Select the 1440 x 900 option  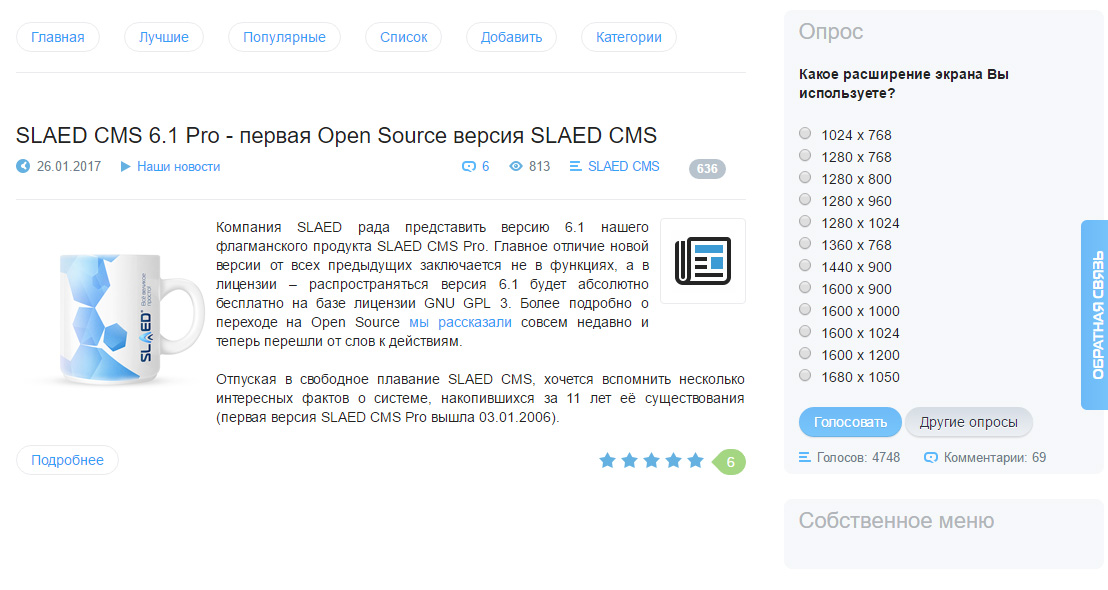click(805, 265)
